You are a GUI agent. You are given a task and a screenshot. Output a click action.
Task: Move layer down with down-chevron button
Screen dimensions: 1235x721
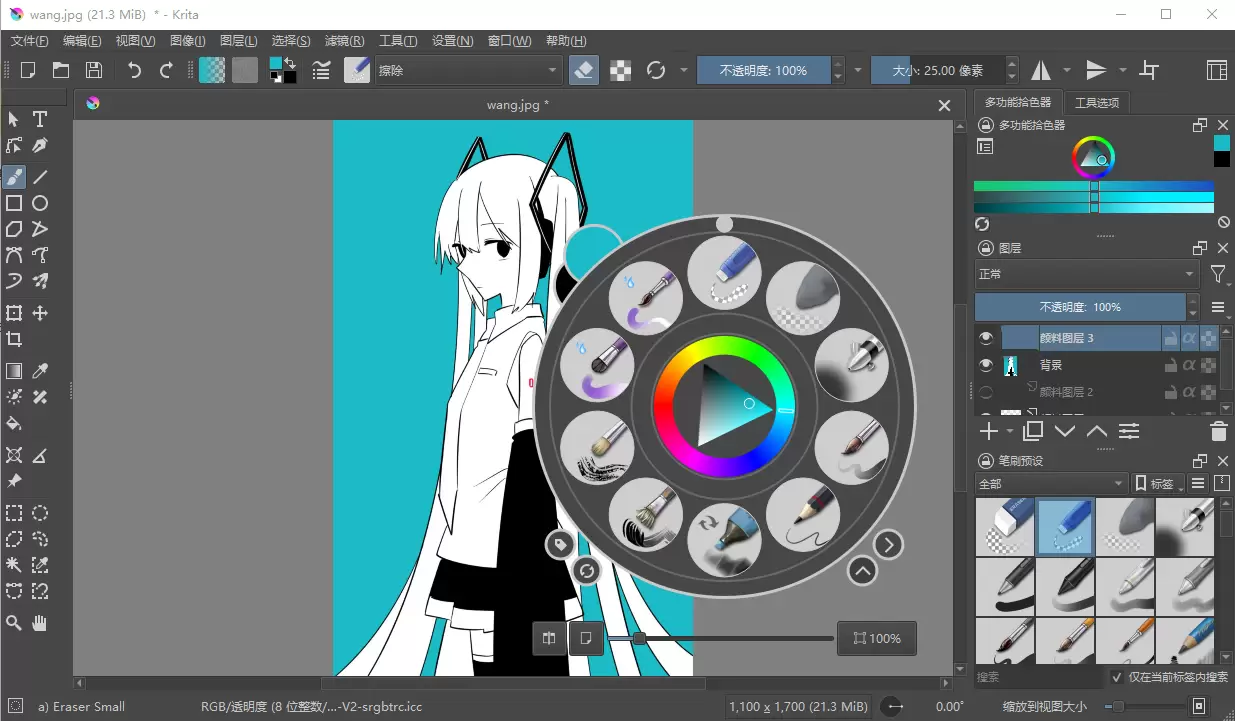click(1065, 431)
